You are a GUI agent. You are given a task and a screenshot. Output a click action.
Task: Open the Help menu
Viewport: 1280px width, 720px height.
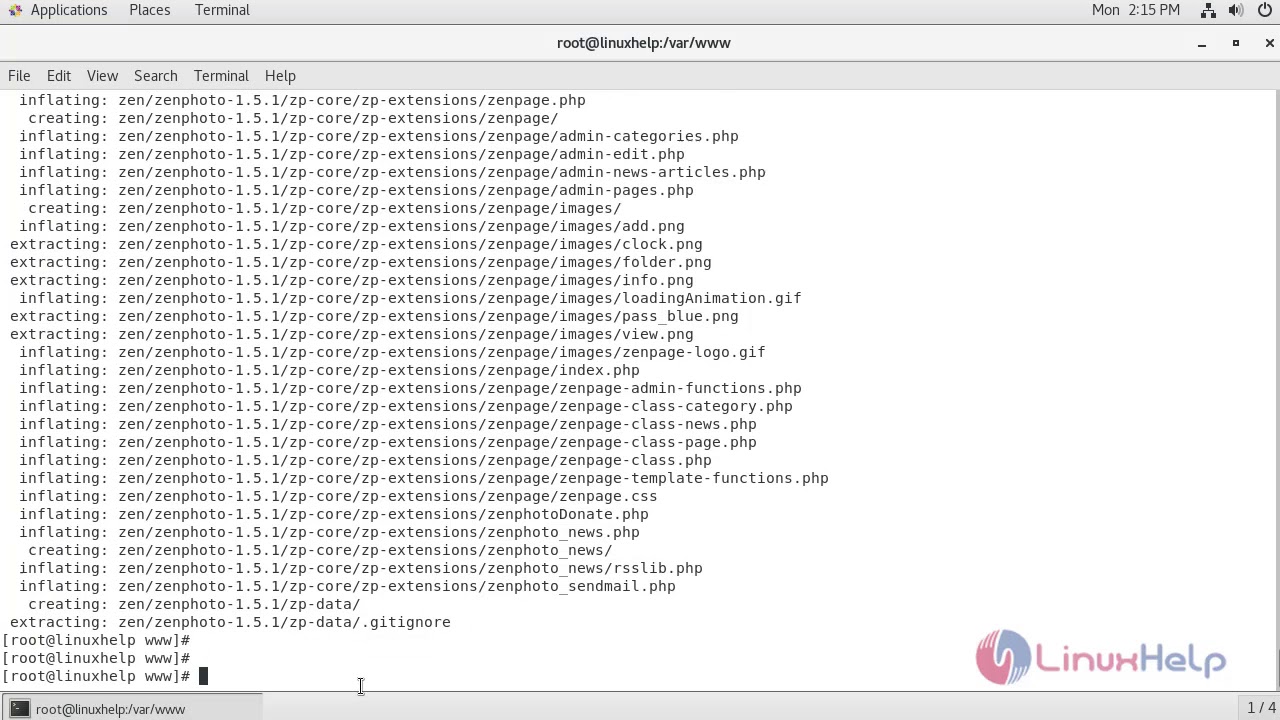coord(280,76)
